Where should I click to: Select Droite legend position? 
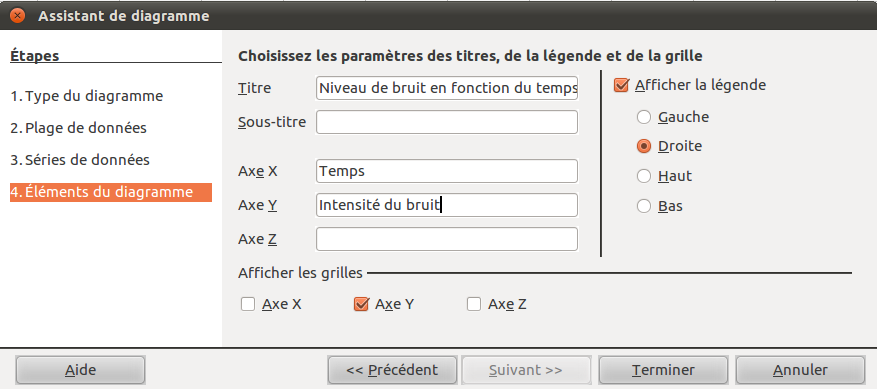644,147
